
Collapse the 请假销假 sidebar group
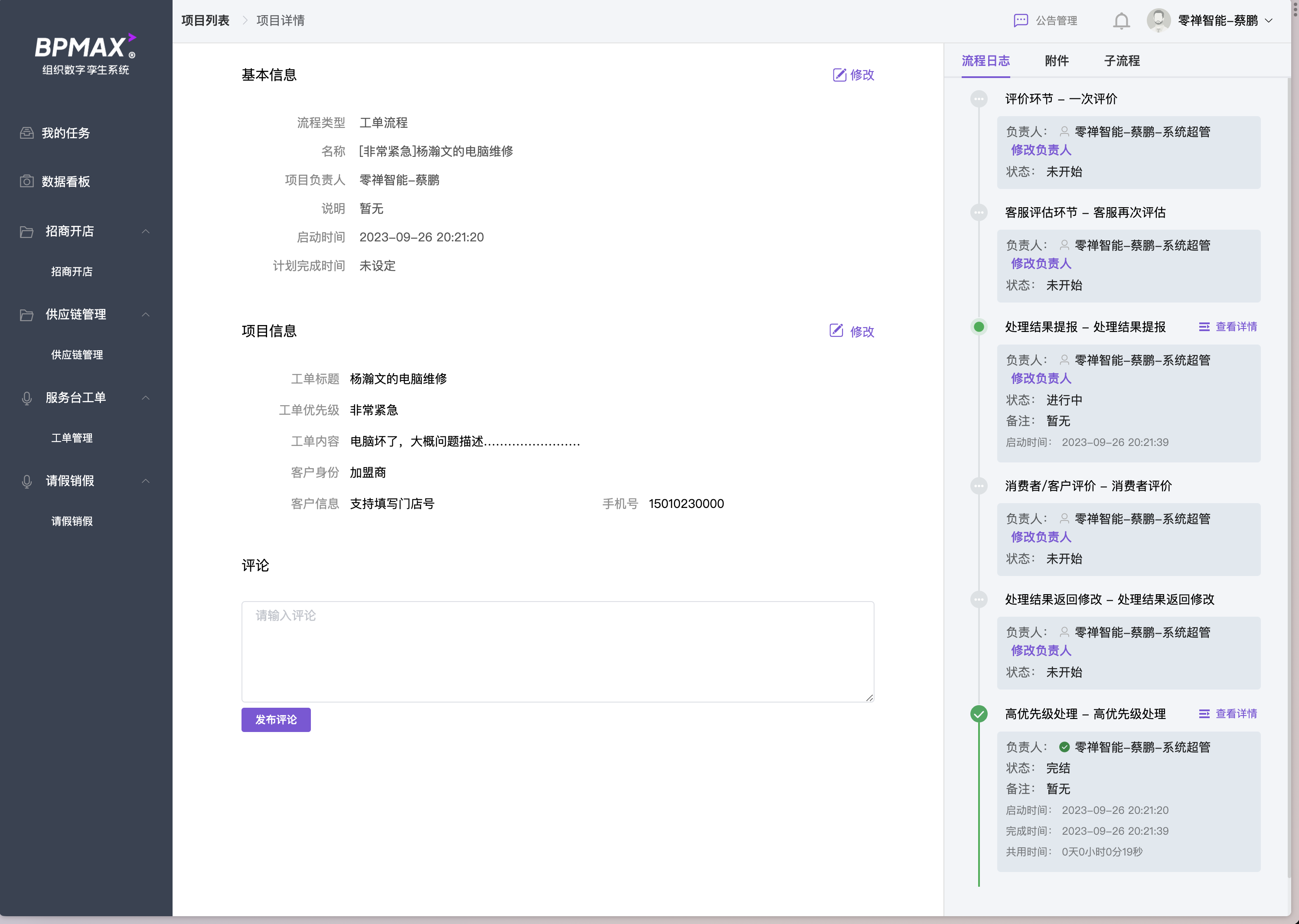pyautogui.click(x=146, y=481)
